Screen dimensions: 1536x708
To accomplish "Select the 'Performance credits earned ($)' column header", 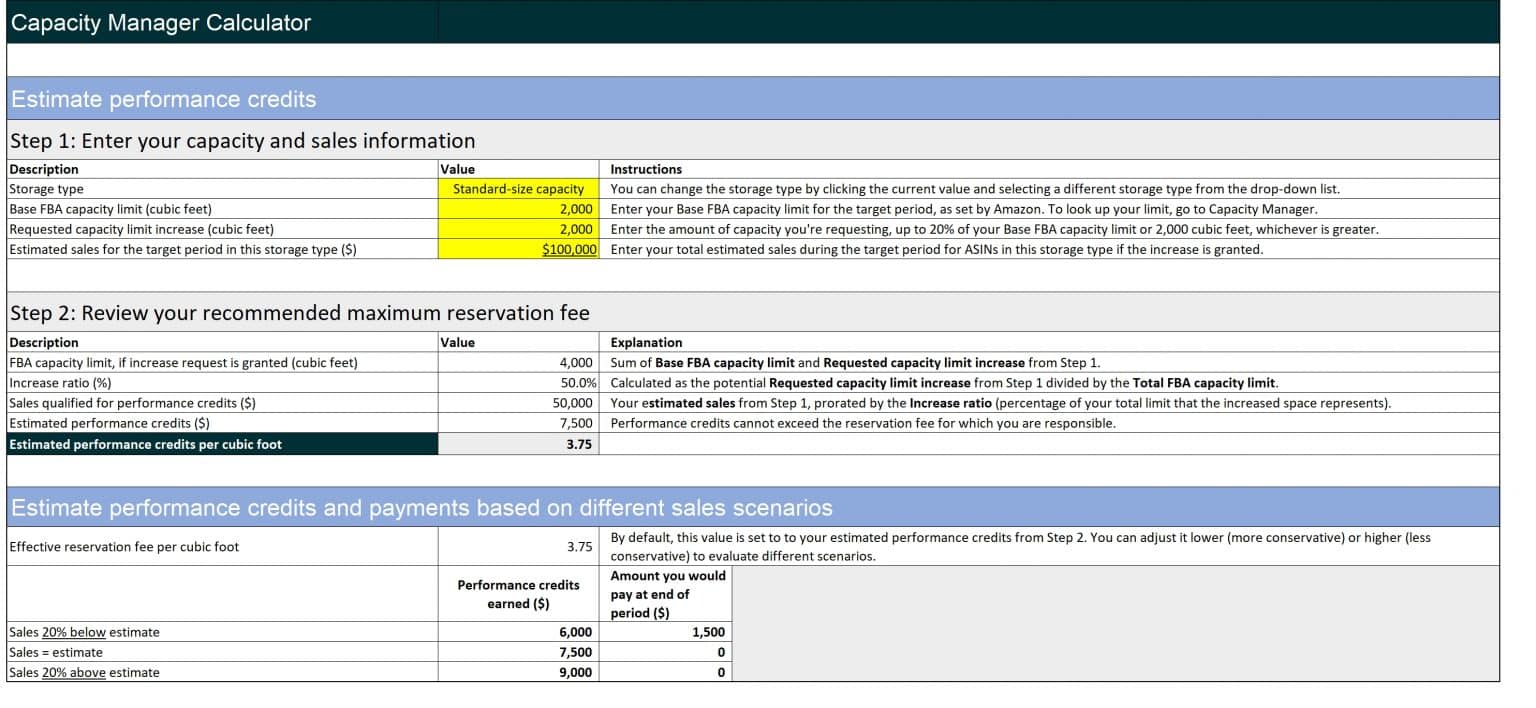I will click(x=518, y=594).
